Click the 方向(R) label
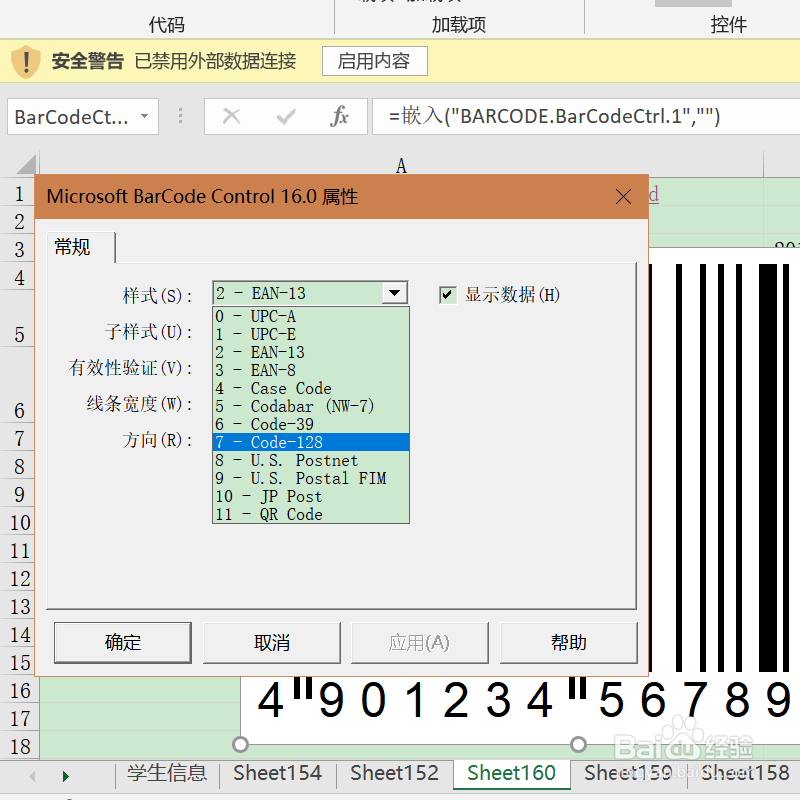Viewport: 800px width, 800px height. [157, 439]
